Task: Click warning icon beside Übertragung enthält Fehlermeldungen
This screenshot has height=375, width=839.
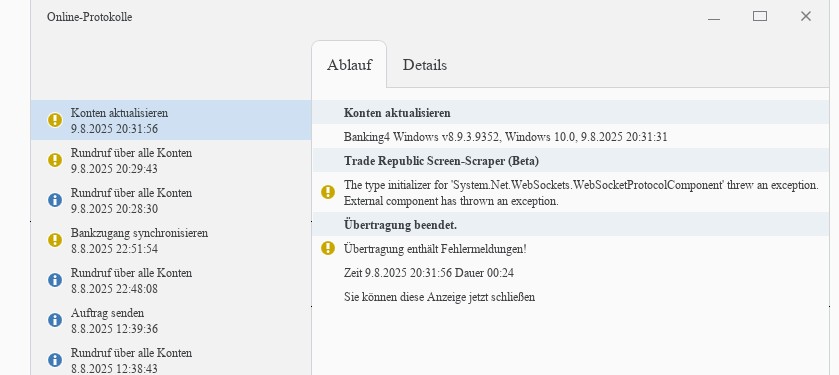Action: pos(328,248)
